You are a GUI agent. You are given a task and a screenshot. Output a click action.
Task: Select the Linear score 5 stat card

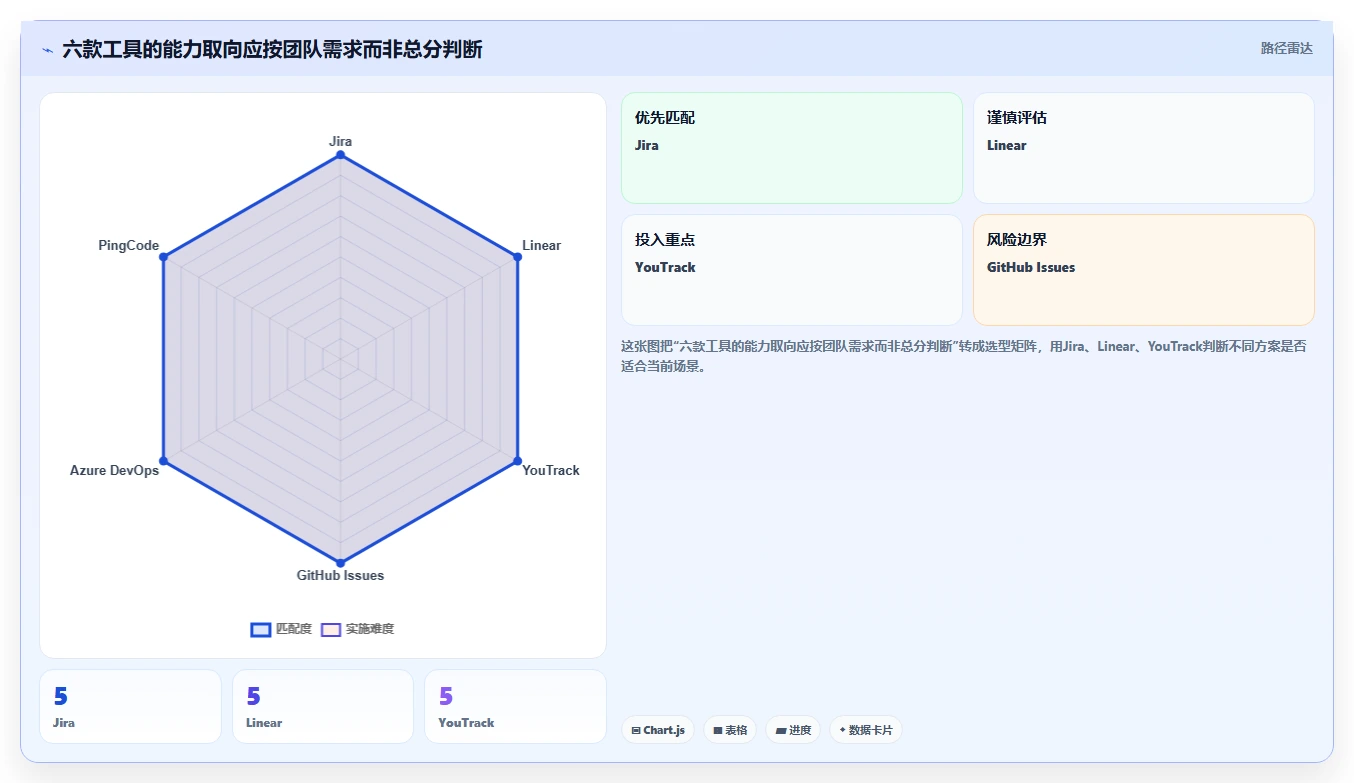323,706
